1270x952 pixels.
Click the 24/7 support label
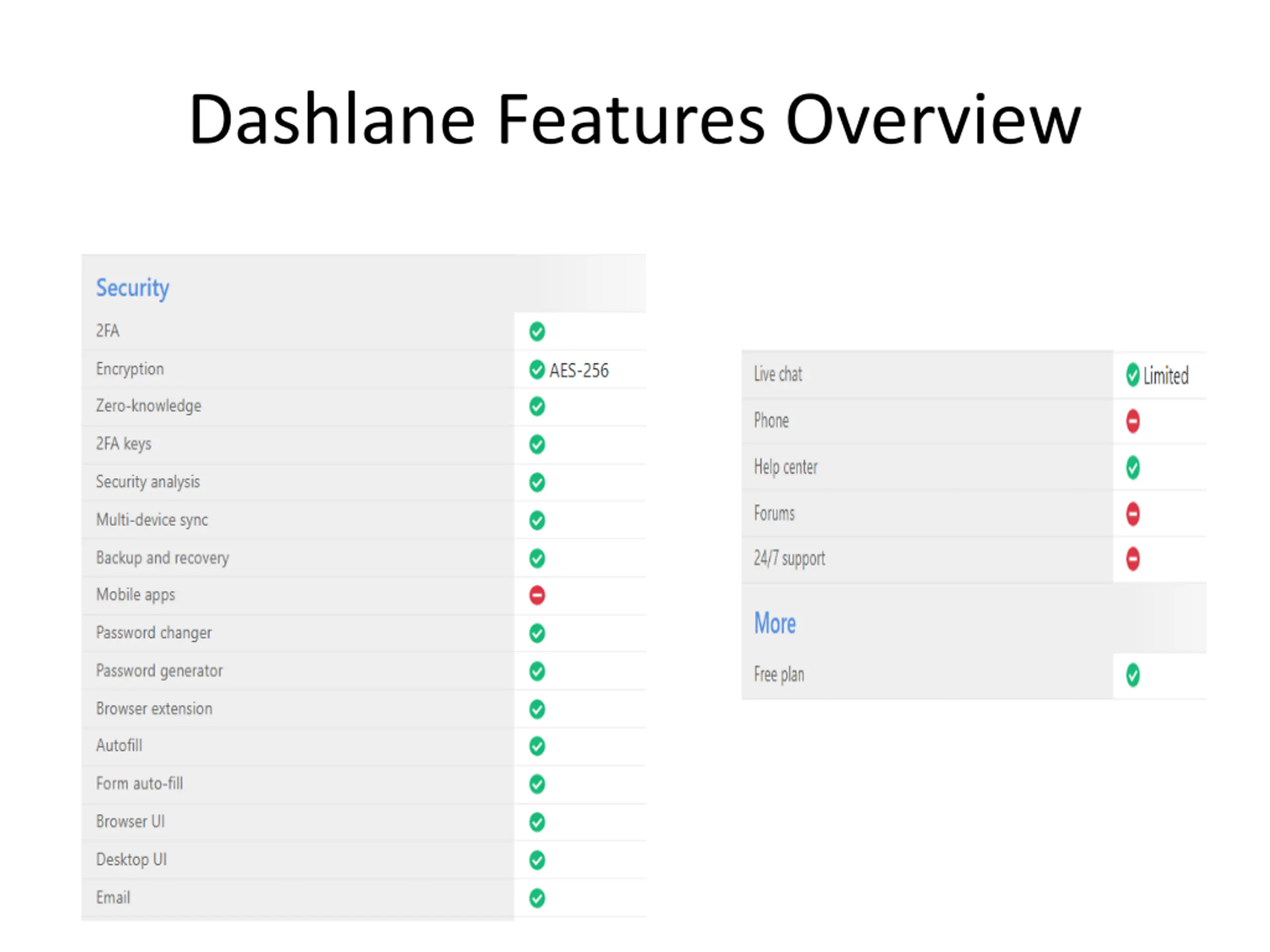(x=789, y=559)
